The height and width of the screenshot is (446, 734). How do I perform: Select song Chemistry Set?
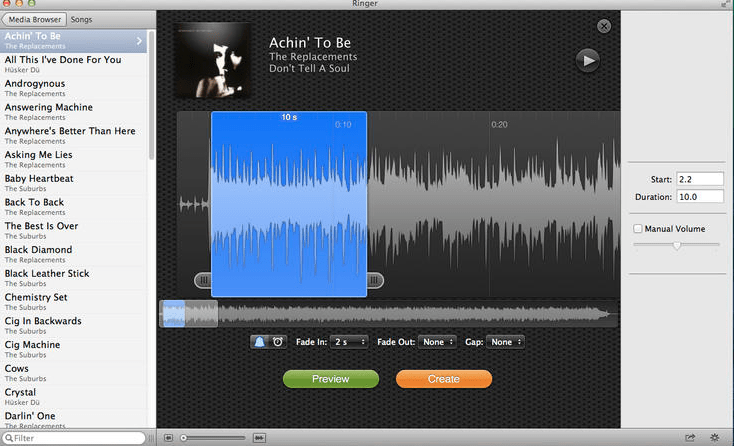(x=73, y=302)
